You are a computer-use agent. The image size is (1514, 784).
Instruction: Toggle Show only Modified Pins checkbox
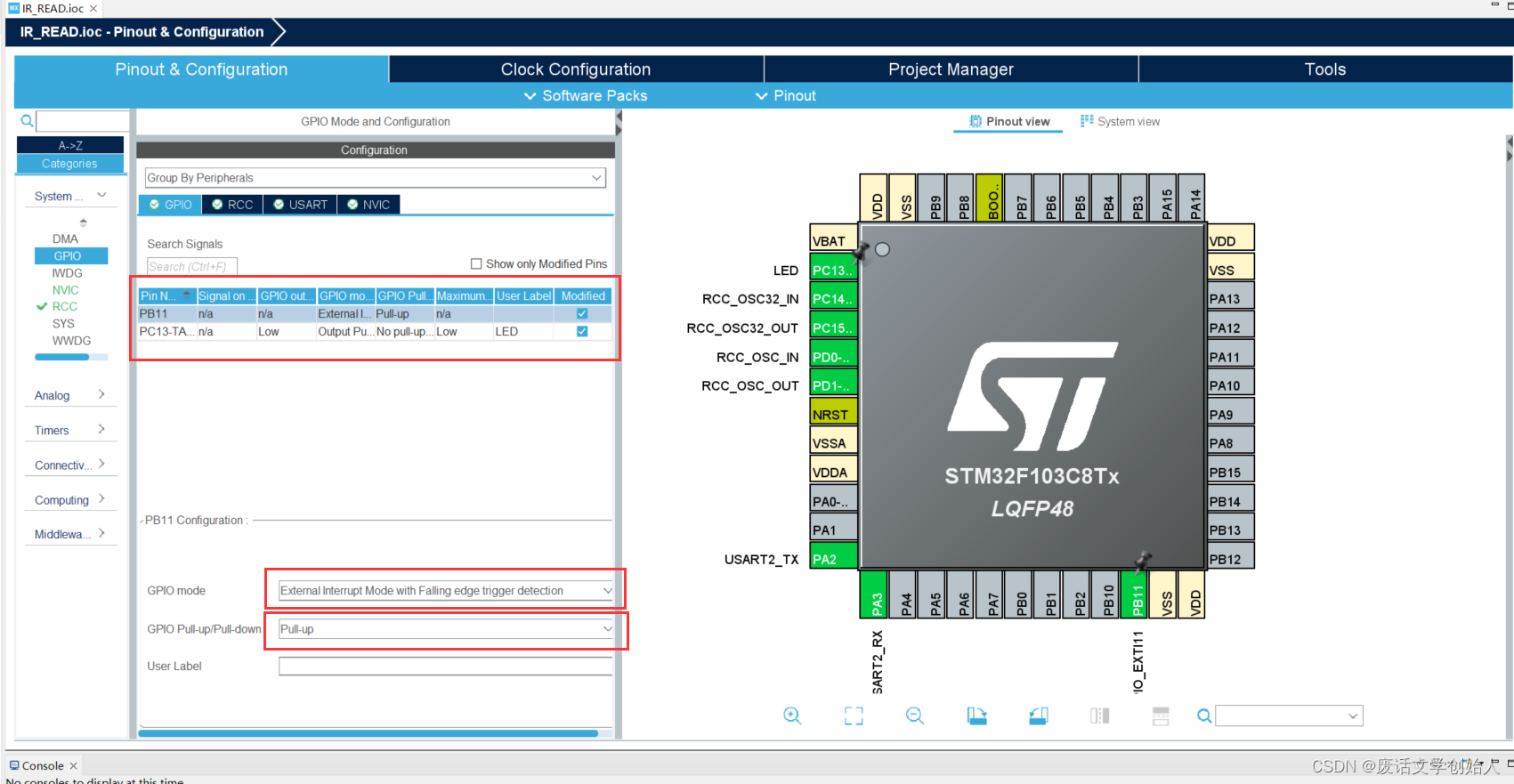coord(476,264)
